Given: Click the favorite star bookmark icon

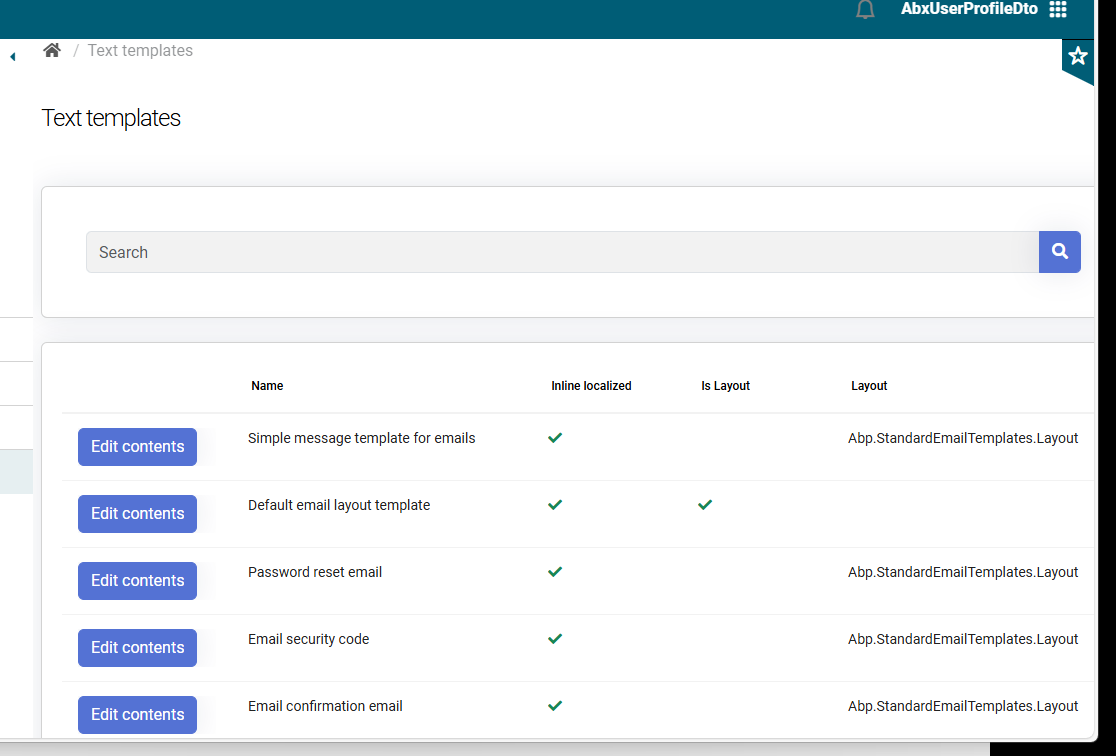Looking at the screenshot, I should (x=1077, y=56).
